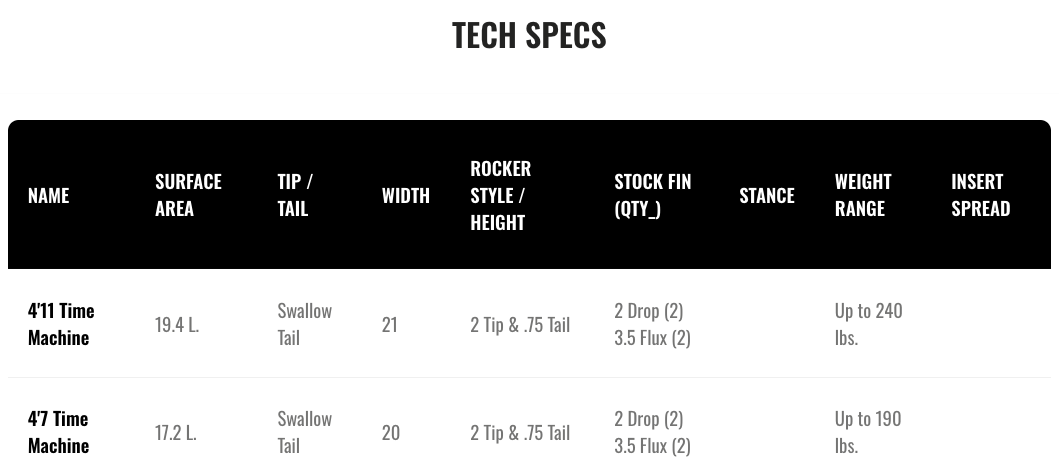The width and height of the screenshot is (1059, 471).
Task: Click the width value 20
Action: coord(390,432)
